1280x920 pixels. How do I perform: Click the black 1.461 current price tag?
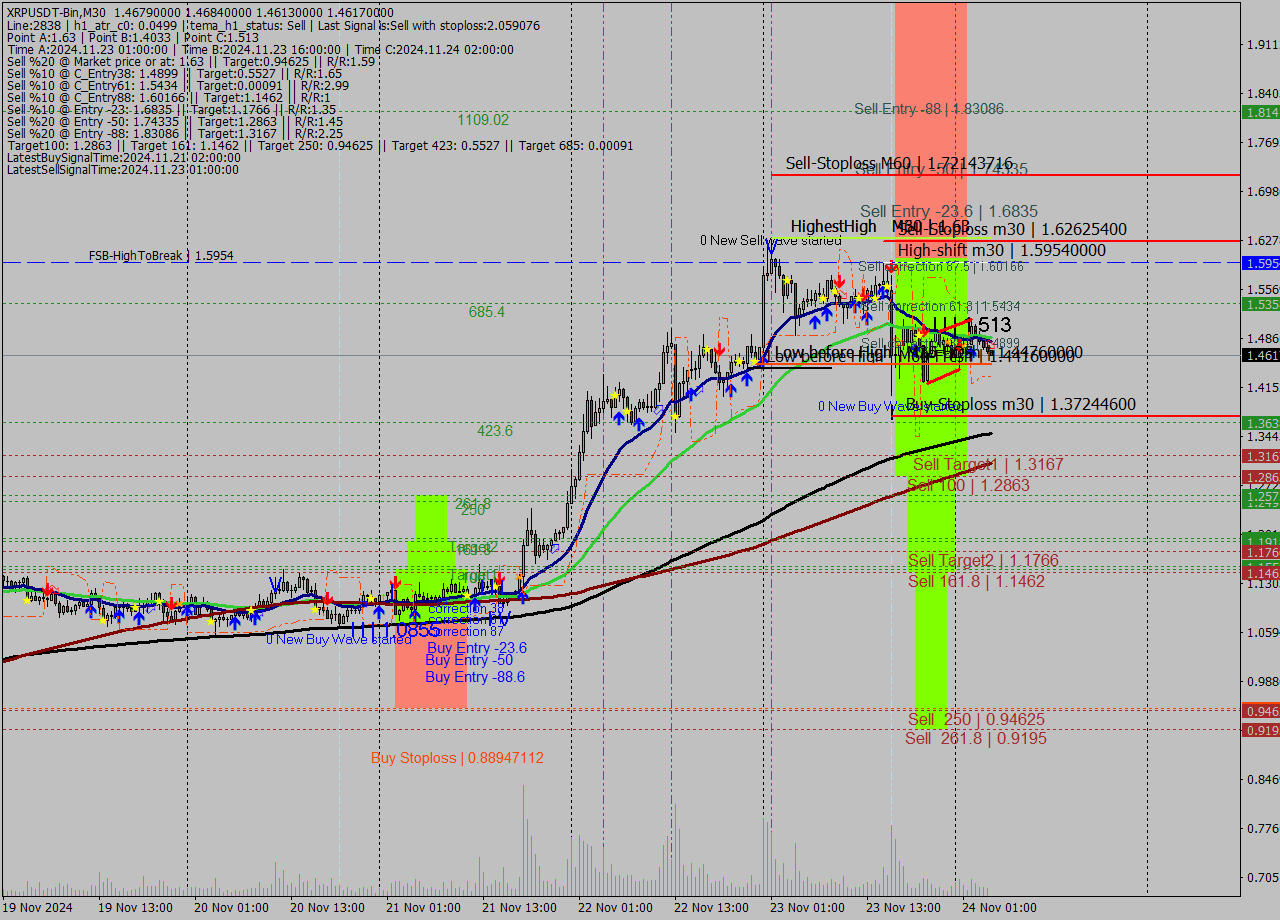(x=1260, y=355)
